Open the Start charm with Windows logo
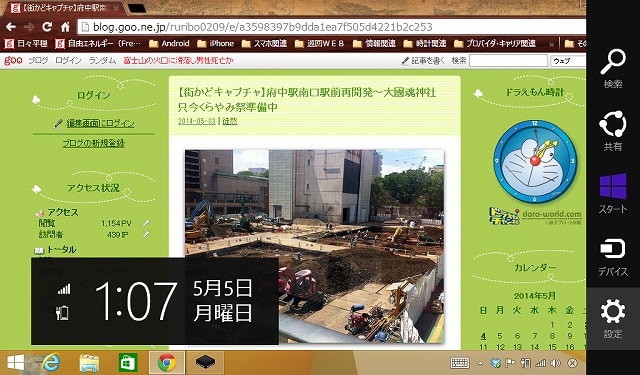Screen dimensions: 640x375 click(x=613, y=193)
